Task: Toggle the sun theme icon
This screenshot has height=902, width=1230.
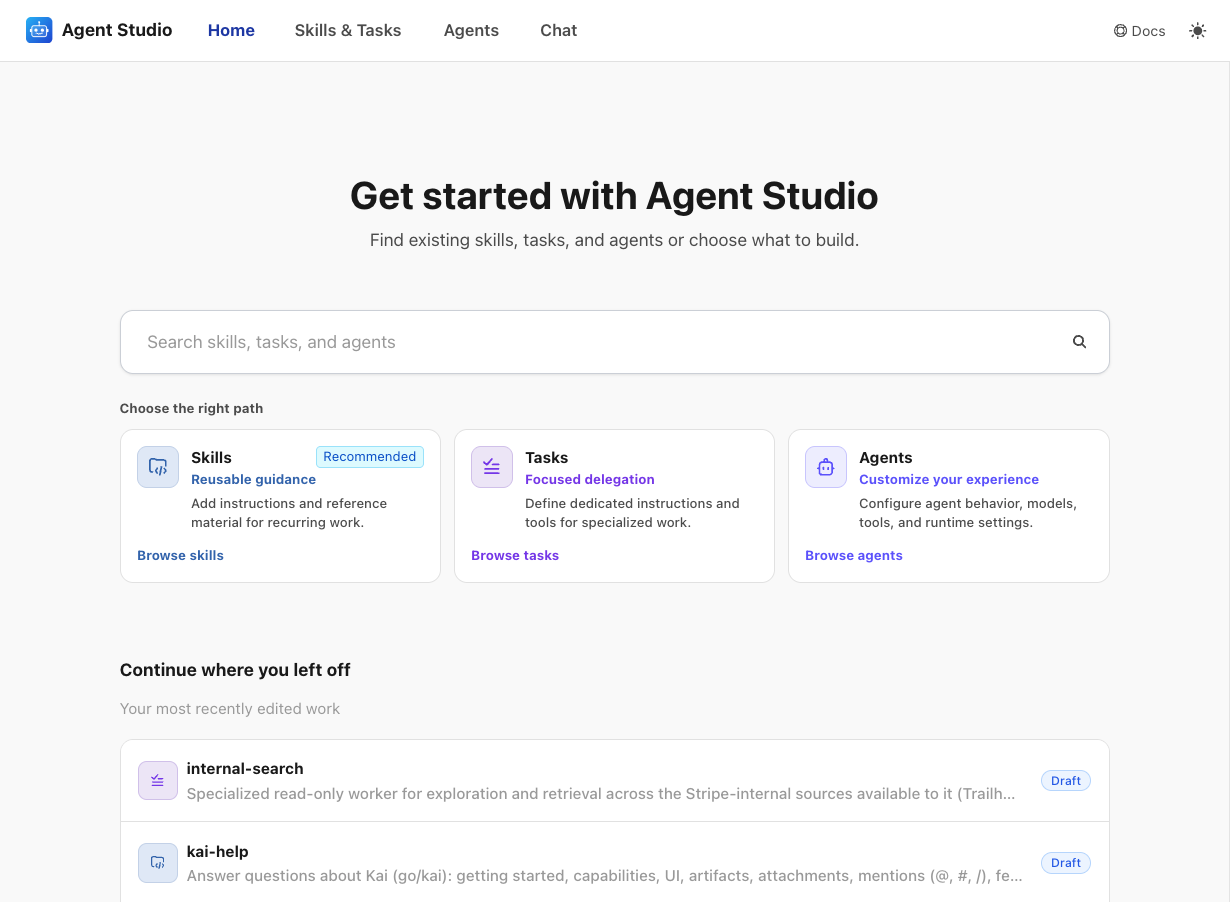Action: (1197, 31)
